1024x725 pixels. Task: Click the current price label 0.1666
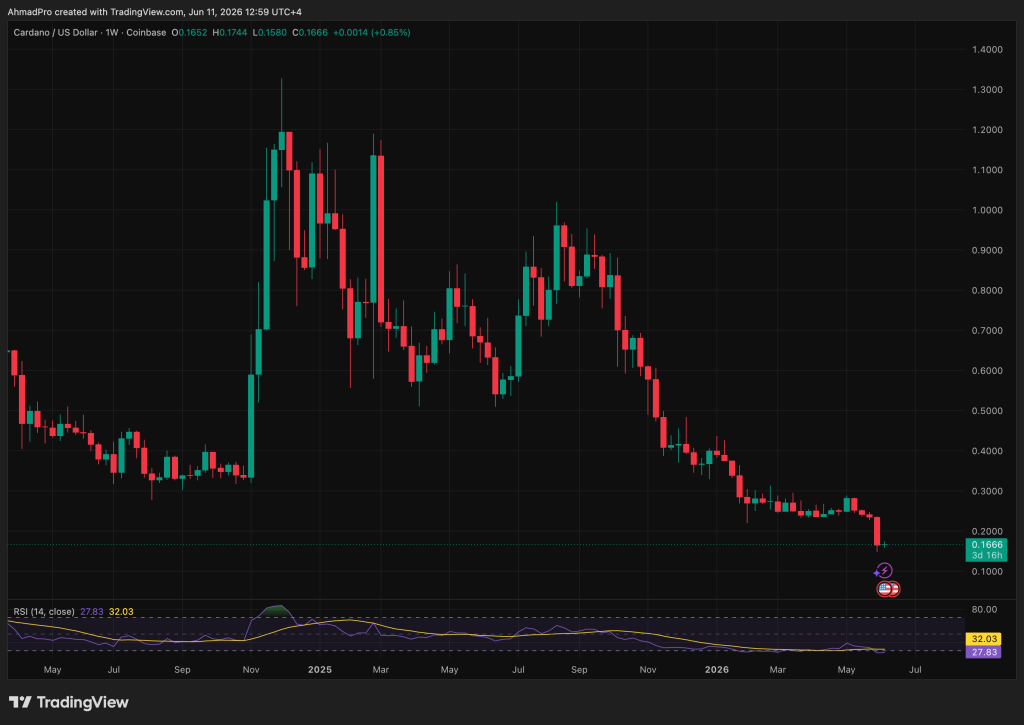(987, 545)
